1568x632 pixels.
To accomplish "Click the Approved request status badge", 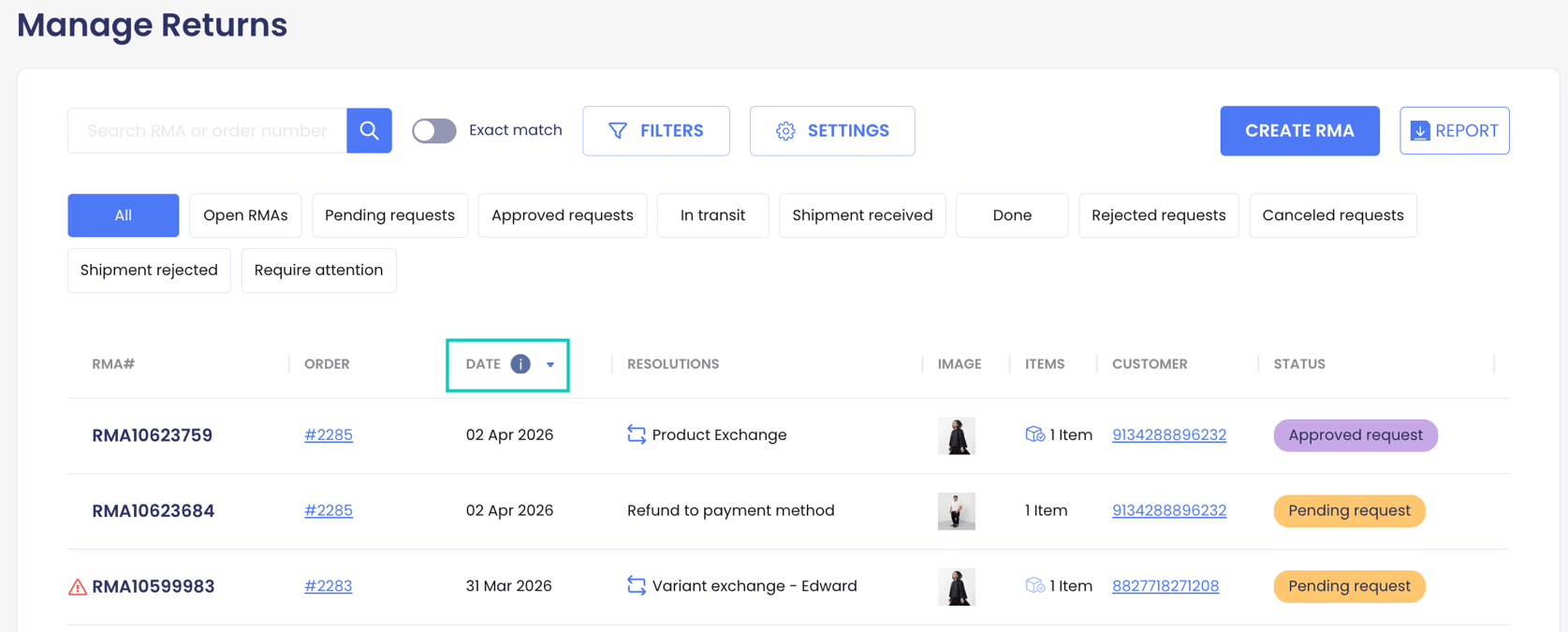I will [x=1356, y=435].
